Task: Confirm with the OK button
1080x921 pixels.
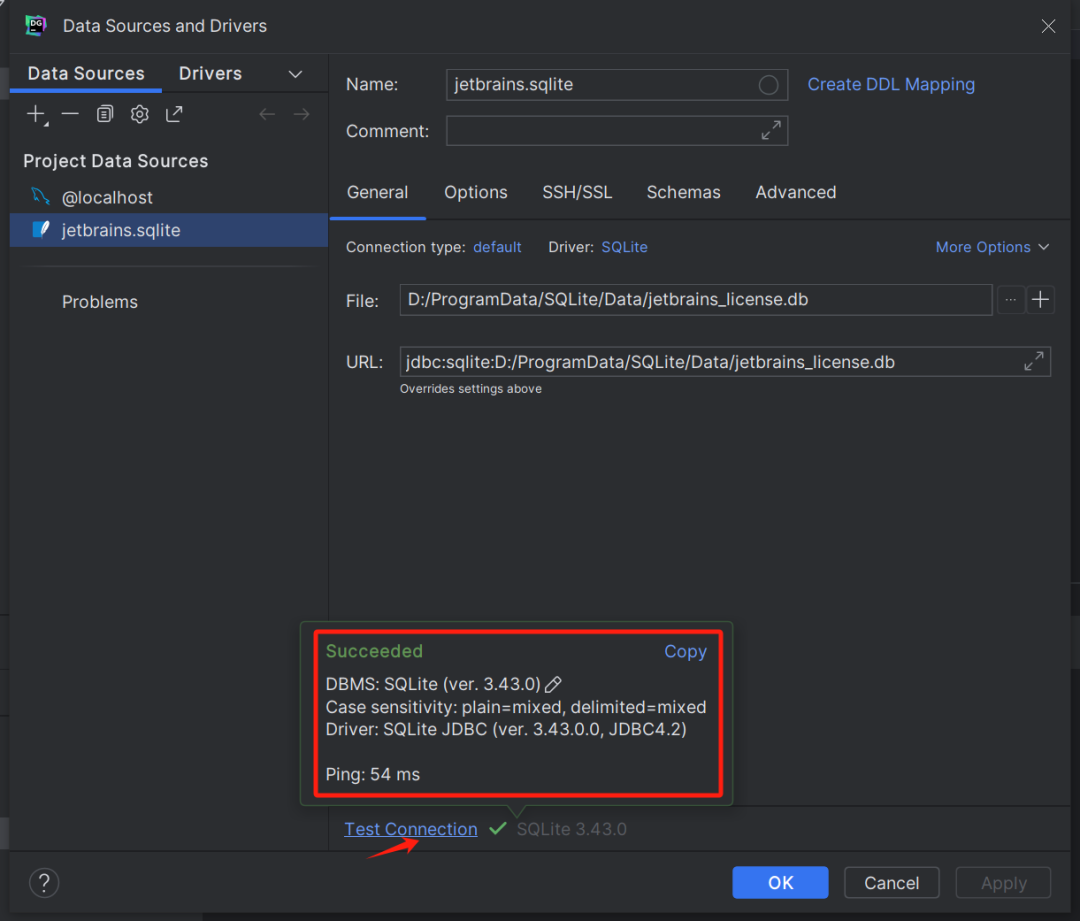Action: 780,882
